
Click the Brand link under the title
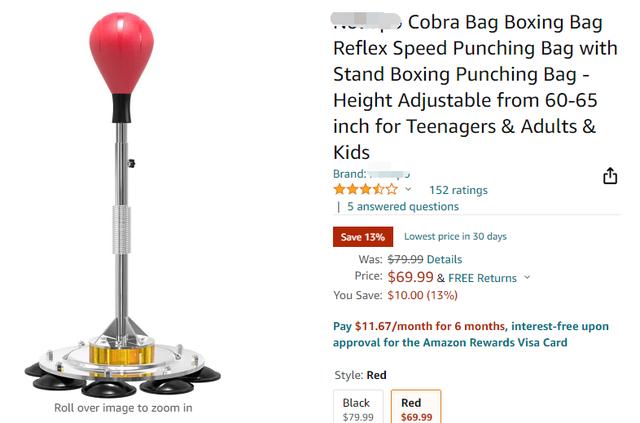pyautogui.click(x=371, y=174)
